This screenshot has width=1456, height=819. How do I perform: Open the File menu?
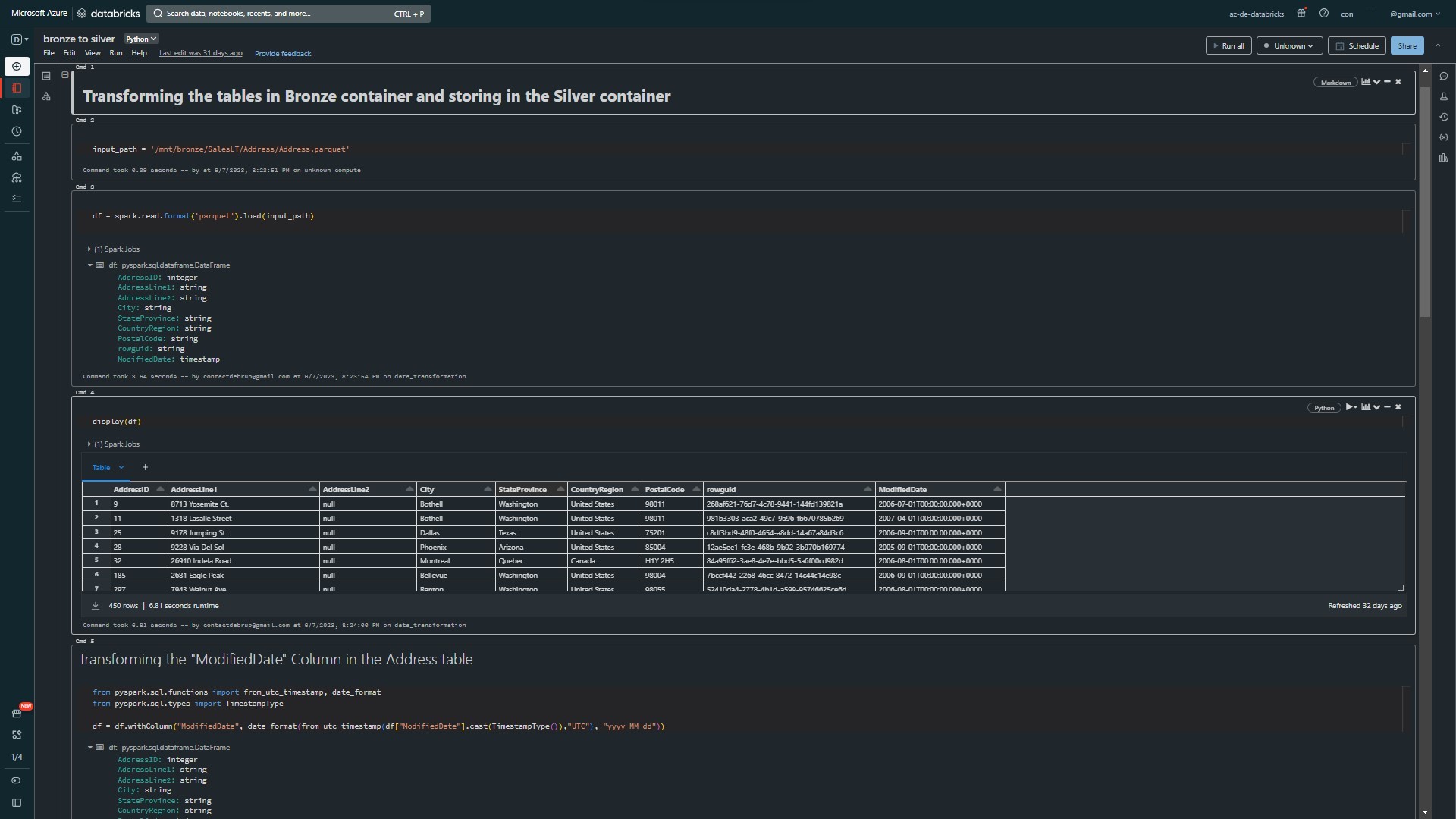click(x=48, y=53)
